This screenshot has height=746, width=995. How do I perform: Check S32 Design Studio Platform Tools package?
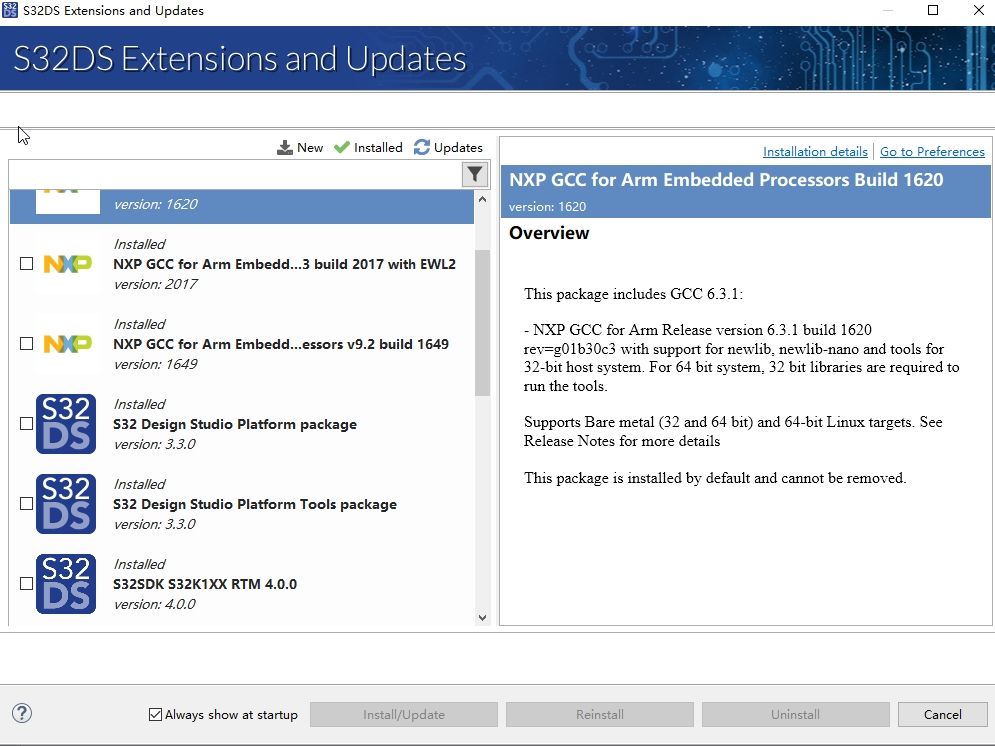[26, 503]
